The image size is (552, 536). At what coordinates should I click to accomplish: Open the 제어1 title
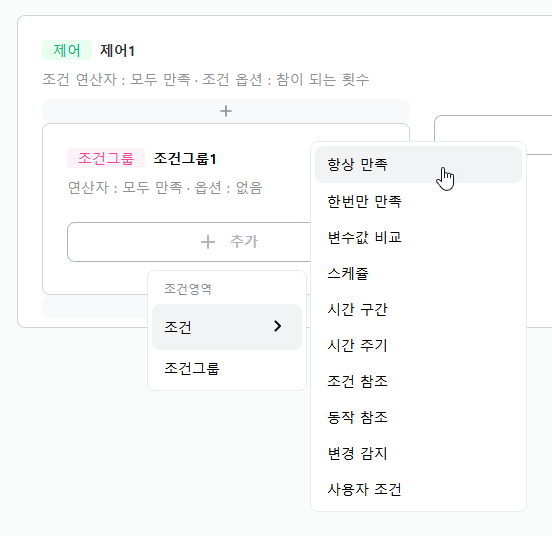(118, 50)
